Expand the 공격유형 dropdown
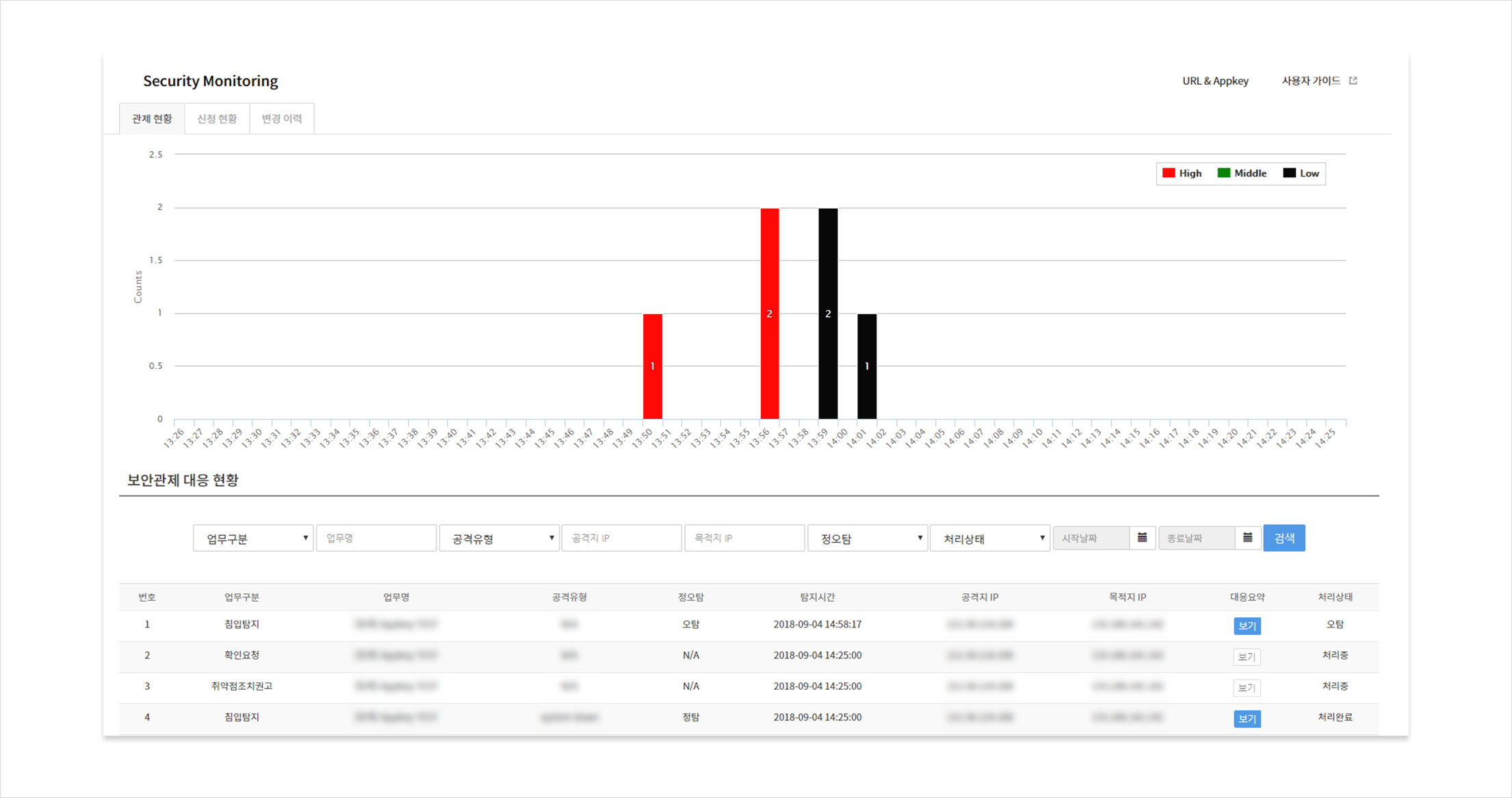Screen dimensions: 1512x798 [499, 538]
